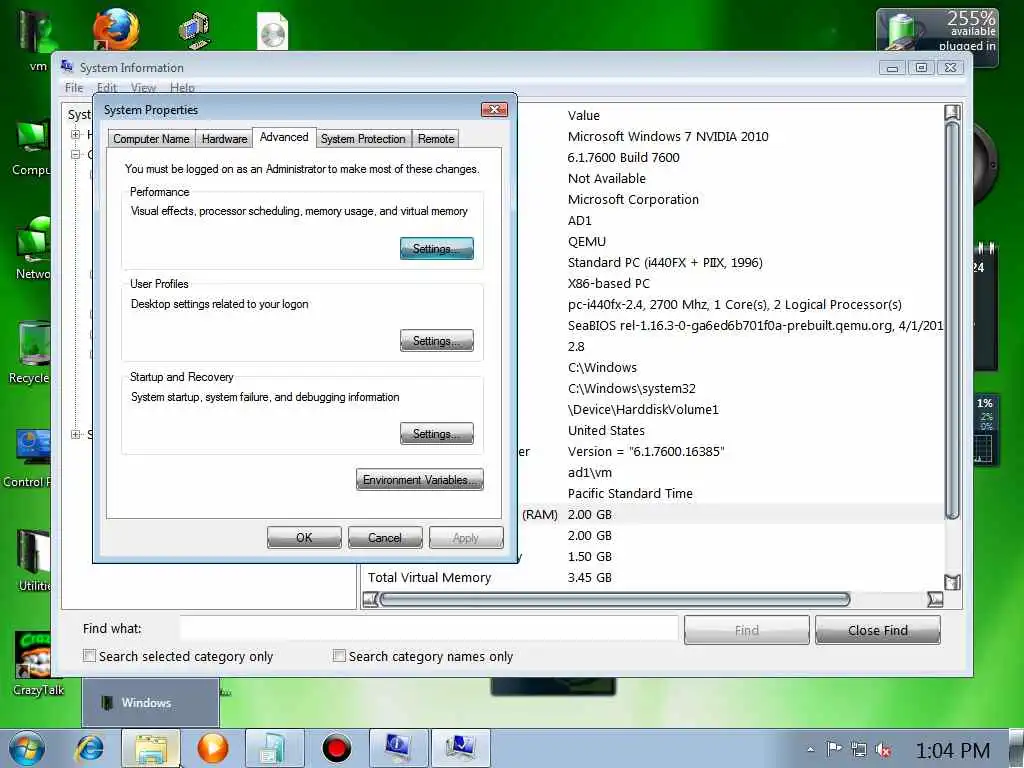Switch to Hardware tab

(x=224, y=138)
